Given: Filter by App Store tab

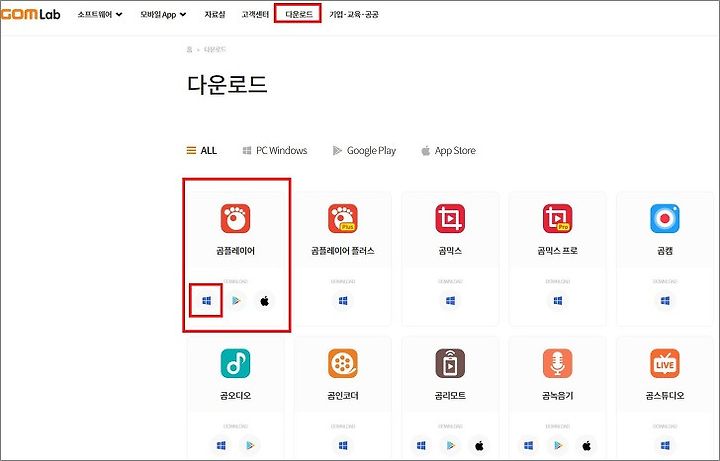Looking at the screenshot, I should point(448,150).
